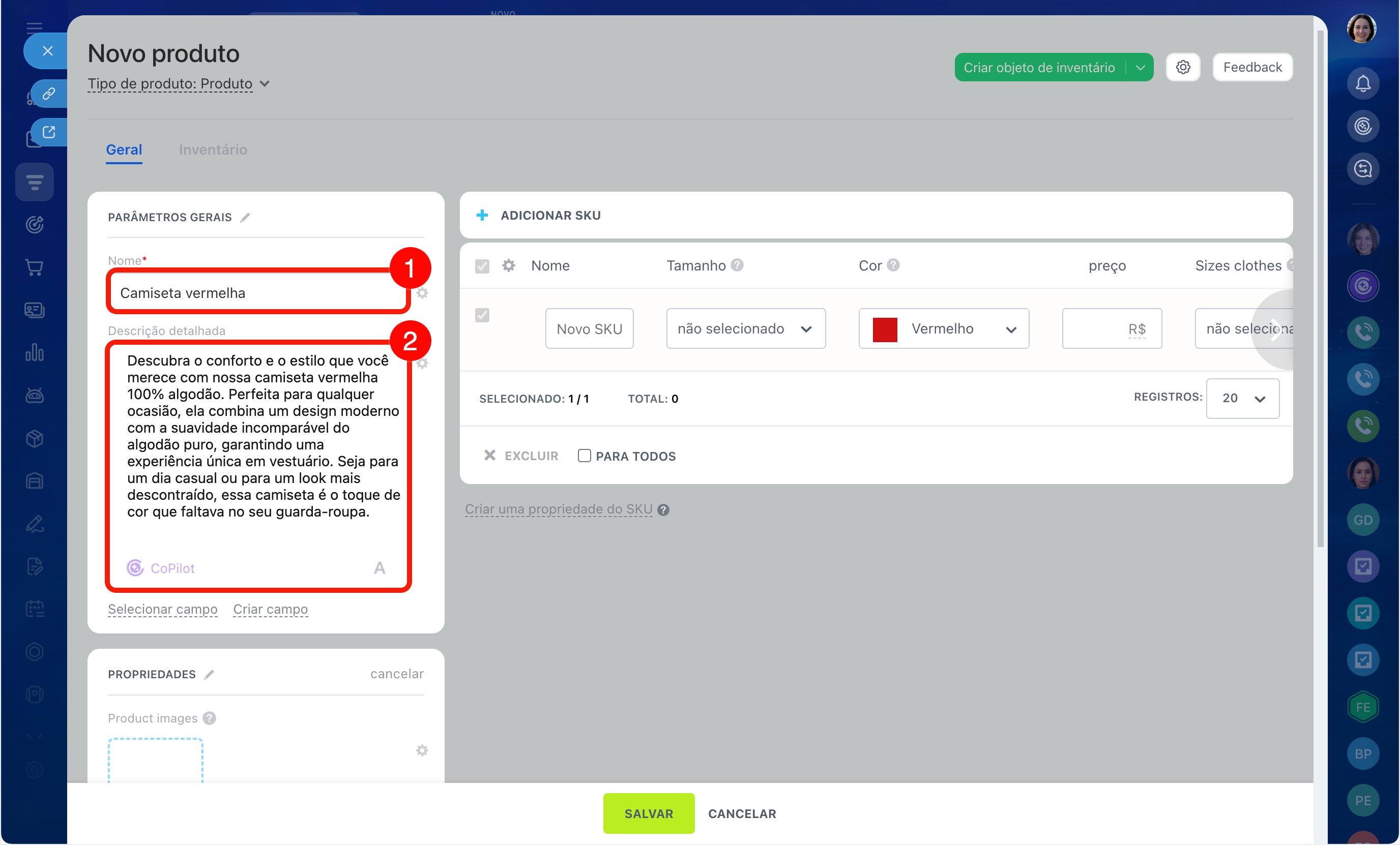Expand the Registros 20 dropdown

point(1242,399)
